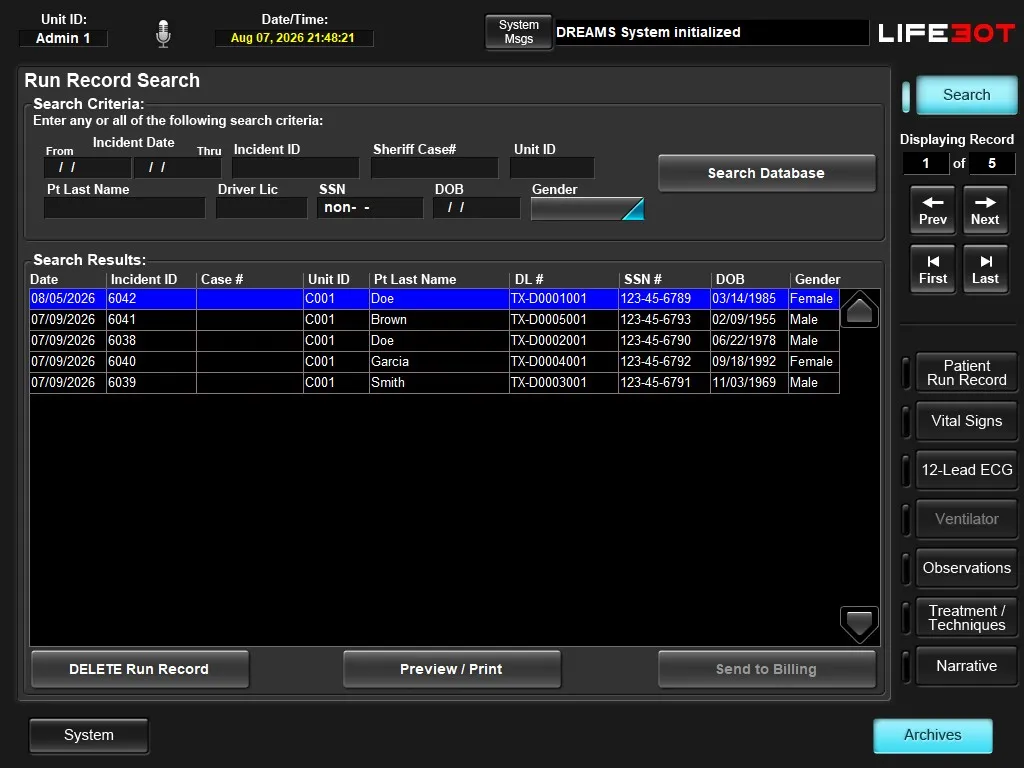Jump to the First record
Viewport: 1024px width, 768px height.
pos(933,268)
